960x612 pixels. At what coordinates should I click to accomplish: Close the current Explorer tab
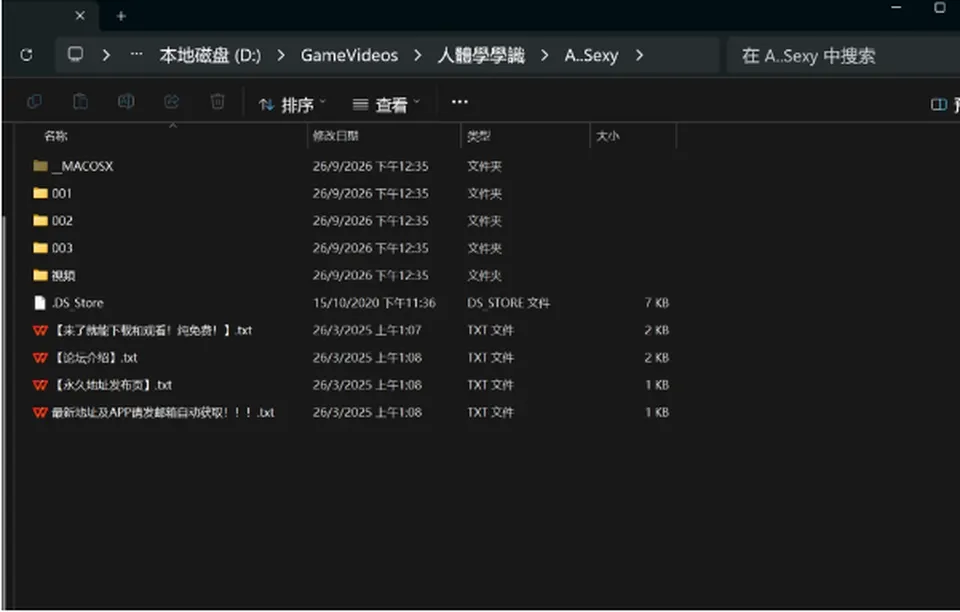(x=80, y=16)
